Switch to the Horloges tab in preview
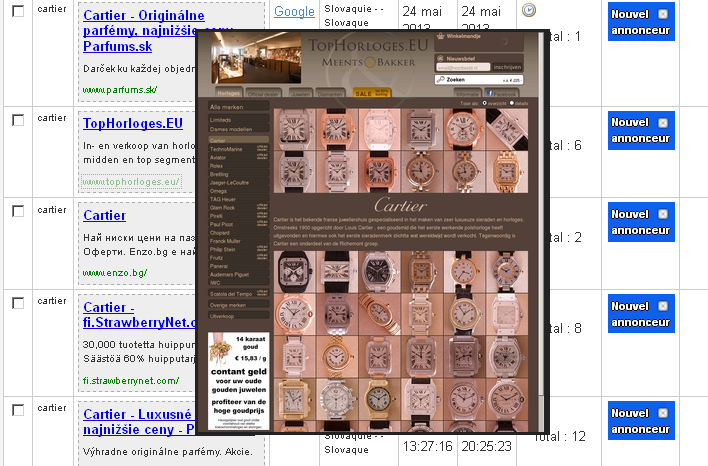708x466 pixels. click(229, 93)
